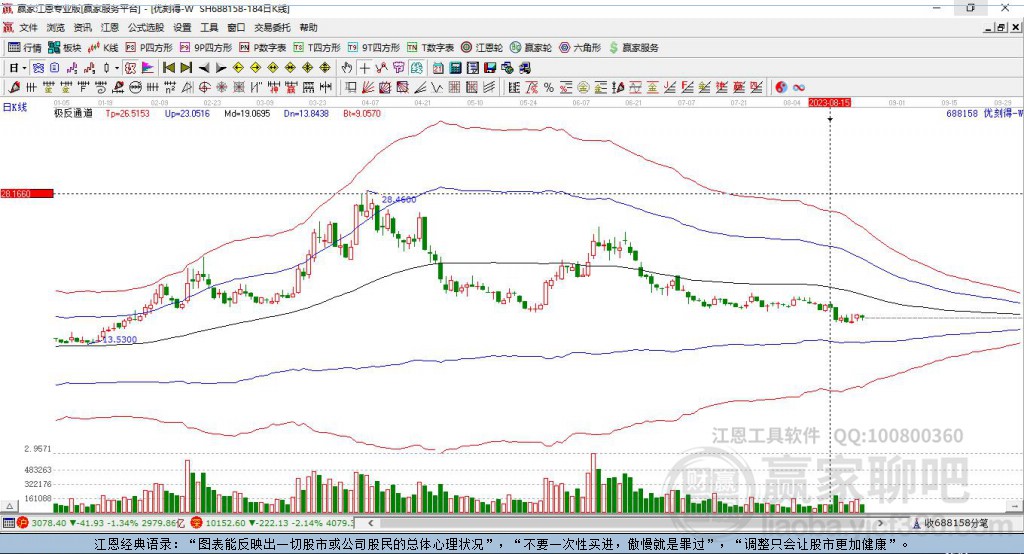This screenshot has width=1024, height=554.
Task: Click the small table icon in status bar
Action: [x=8, y=523]
